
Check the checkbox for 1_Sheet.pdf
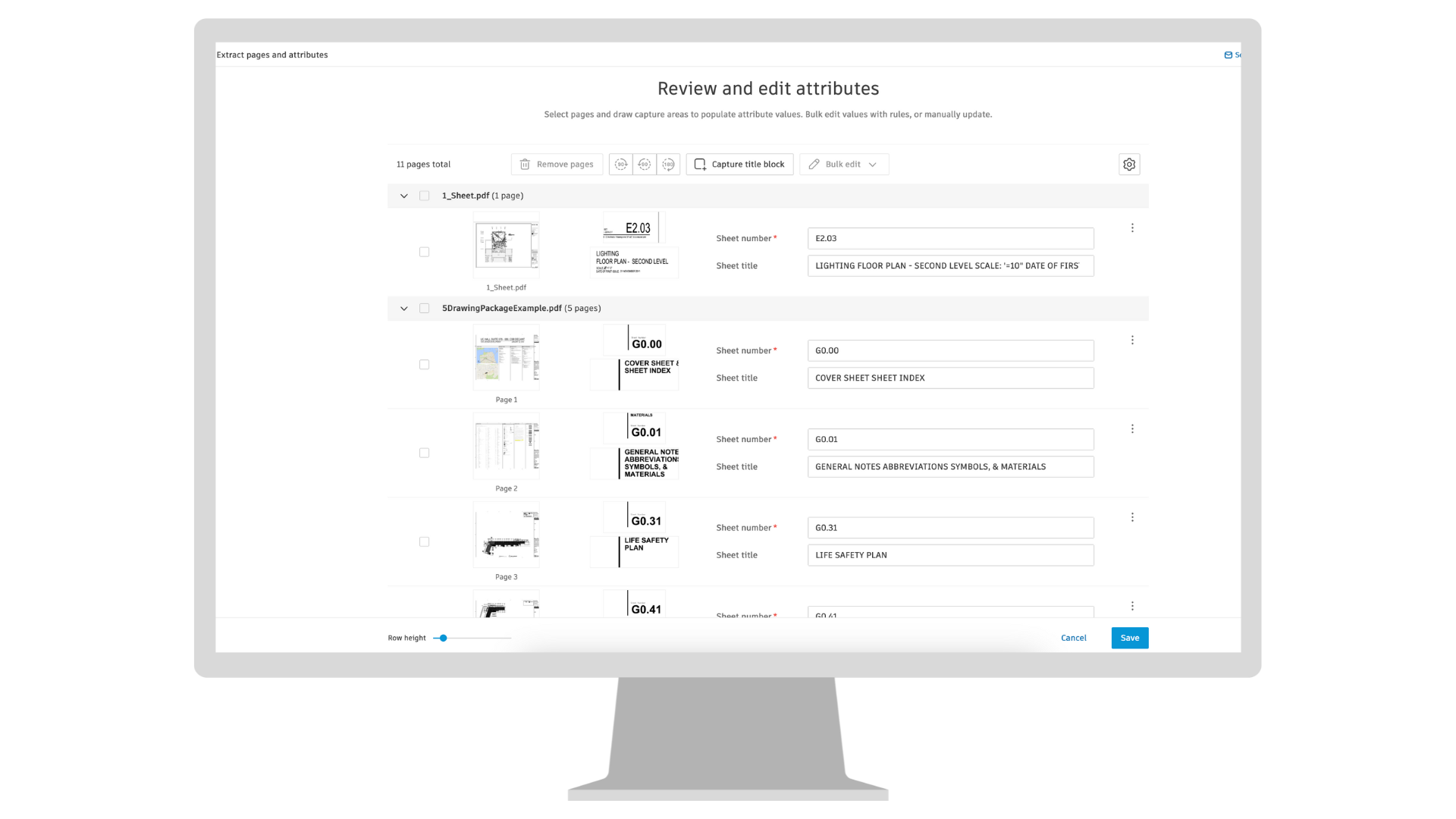[424, 195]
